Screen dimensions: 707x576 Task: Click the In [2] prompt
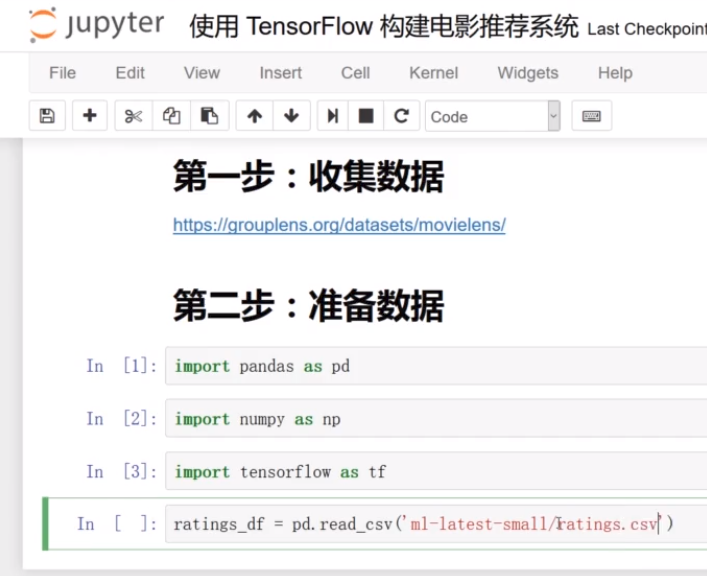(122, 419)
